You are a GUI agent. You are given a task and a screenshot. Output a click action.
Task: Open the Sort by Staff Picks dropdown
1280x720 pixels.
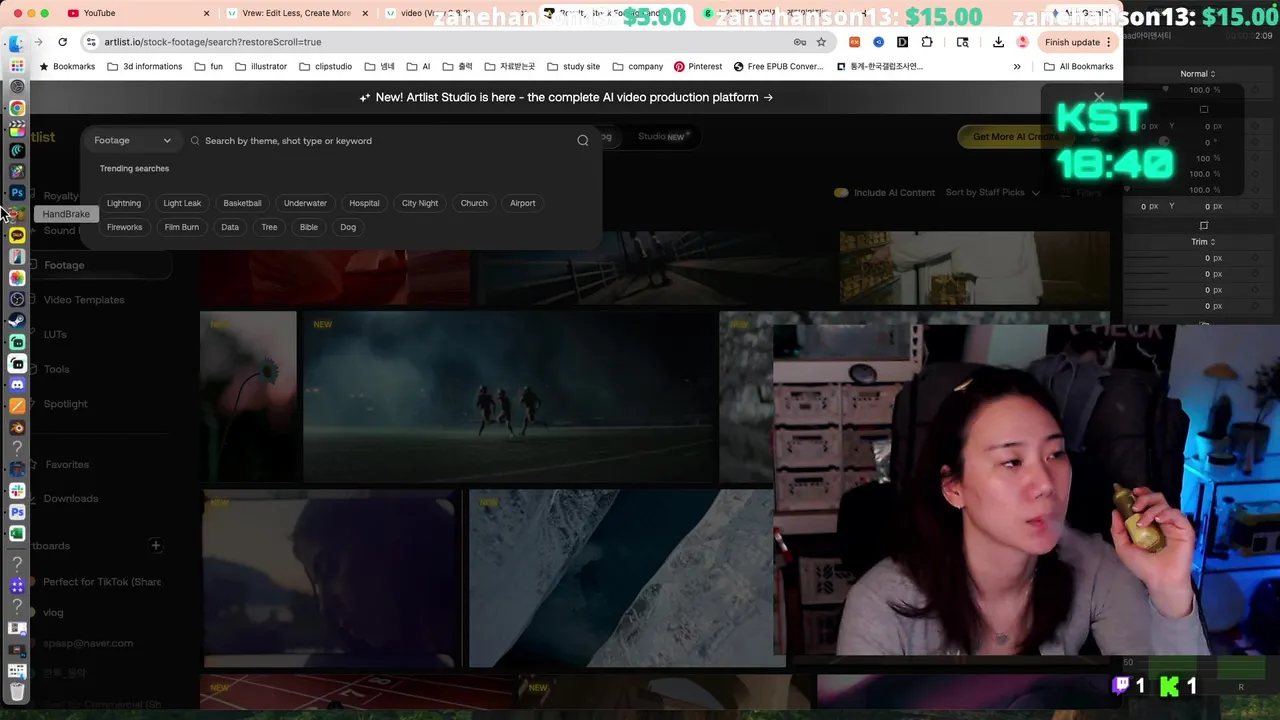992,193
